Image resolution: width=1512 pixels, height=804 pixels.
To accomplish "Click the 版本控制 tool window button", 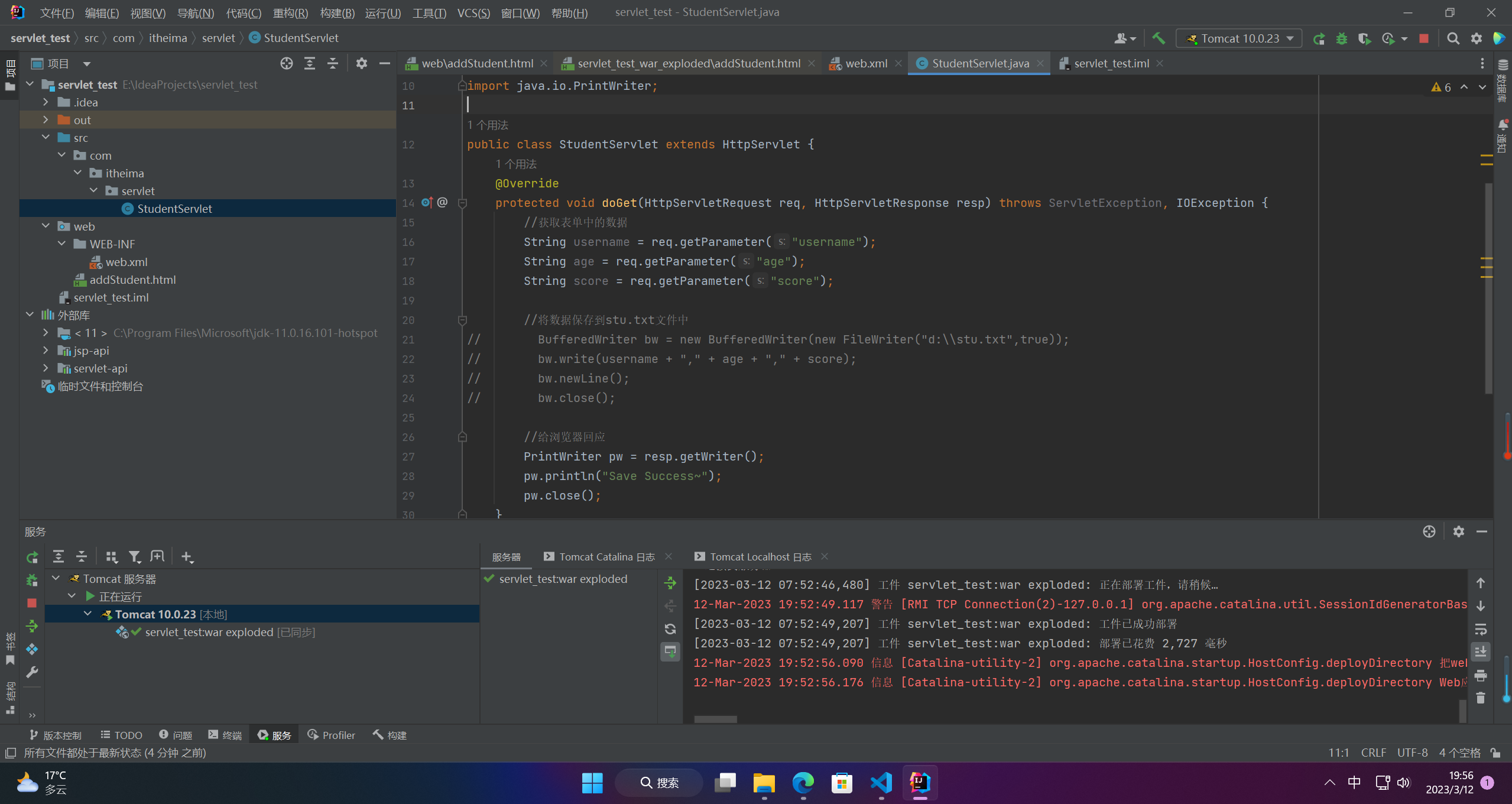I will coord(56,735).
